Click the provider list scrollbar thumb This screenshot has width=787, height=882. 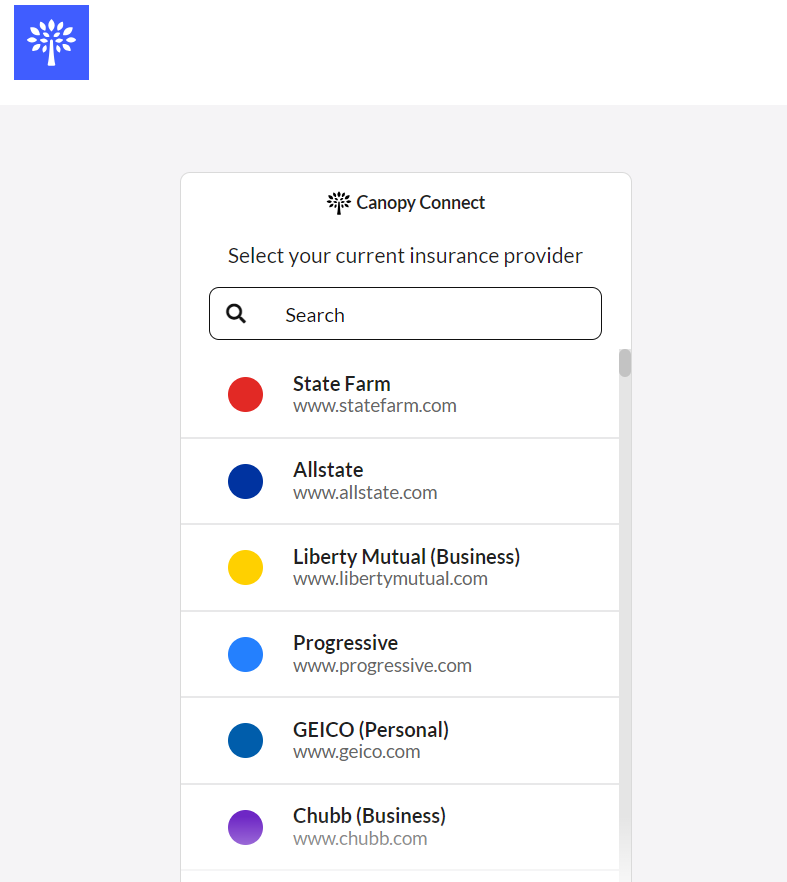pyautogui.click(x=625, y=363)
